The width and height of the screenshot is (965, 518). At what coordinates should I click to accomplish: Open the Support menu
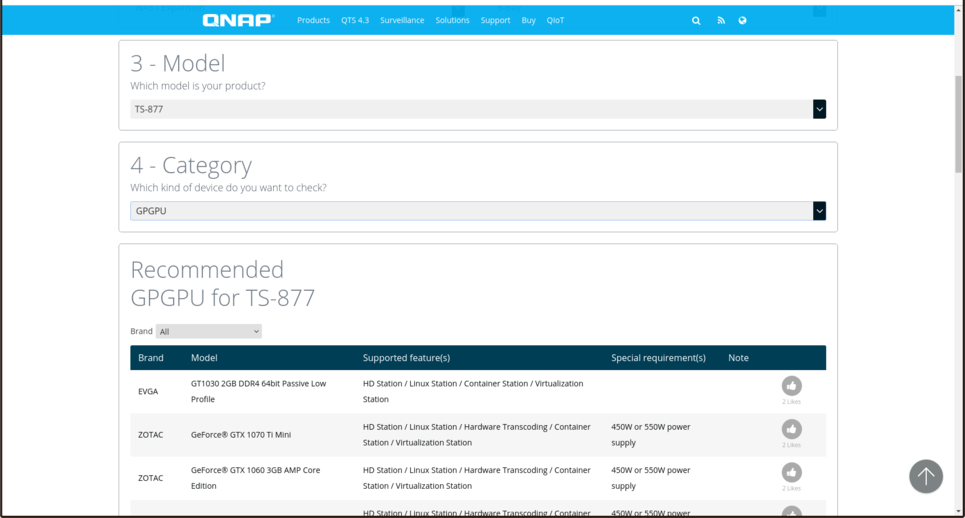tap(495, 20)
